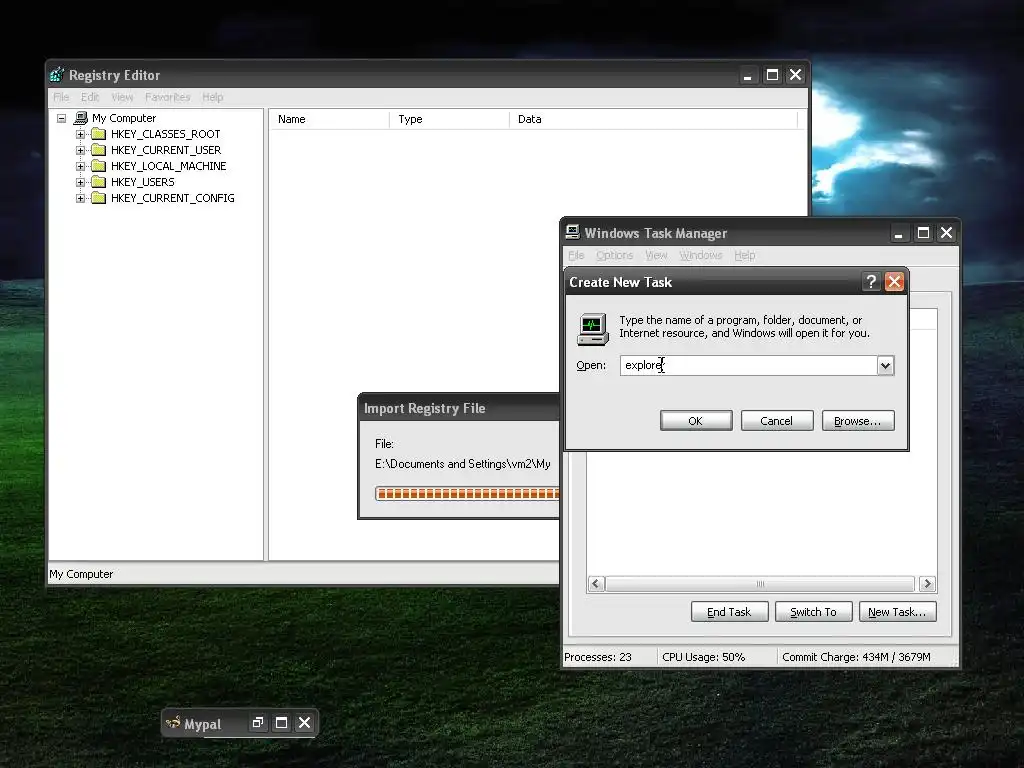
Task: Click the New Task... button
Action: (897, 612)
